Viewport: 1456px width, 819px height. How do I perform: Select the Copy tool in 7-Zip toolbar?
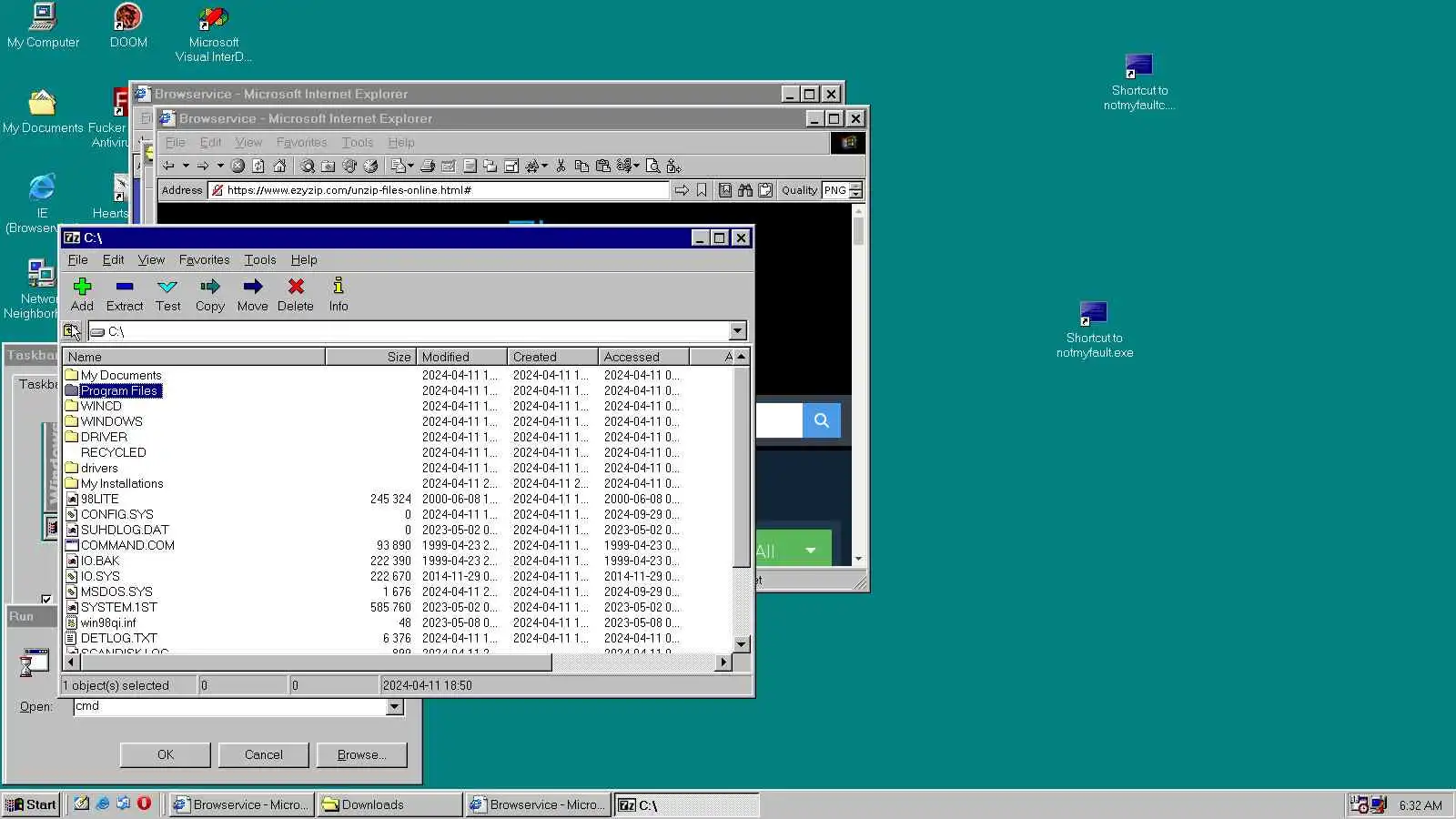pos(210,295)
